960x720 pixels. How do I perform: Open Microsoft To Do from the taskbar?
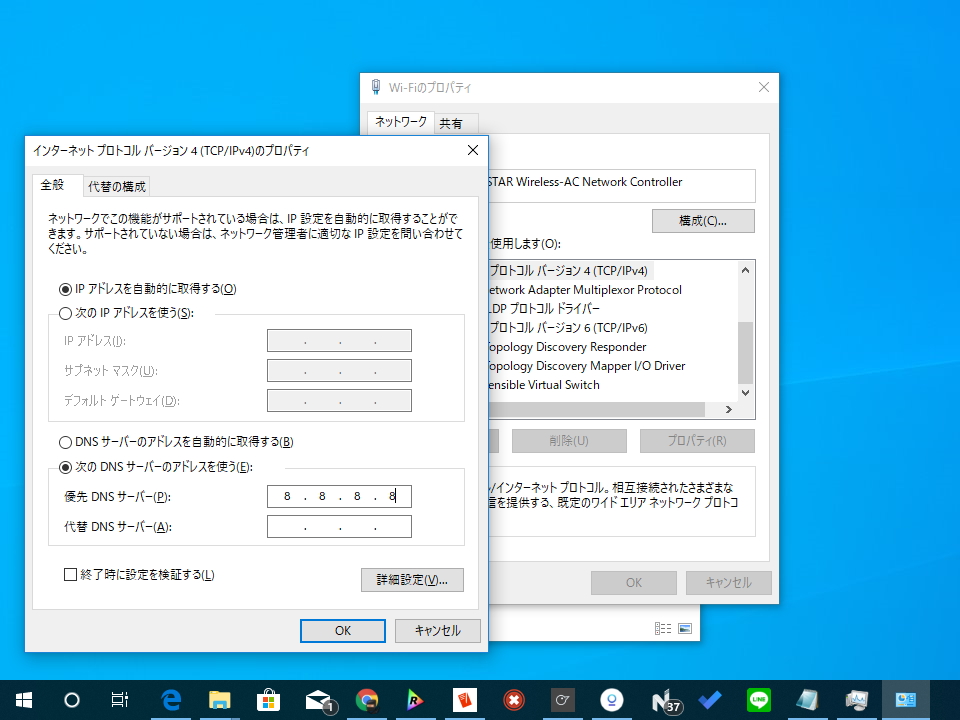[x=709, y=699]
